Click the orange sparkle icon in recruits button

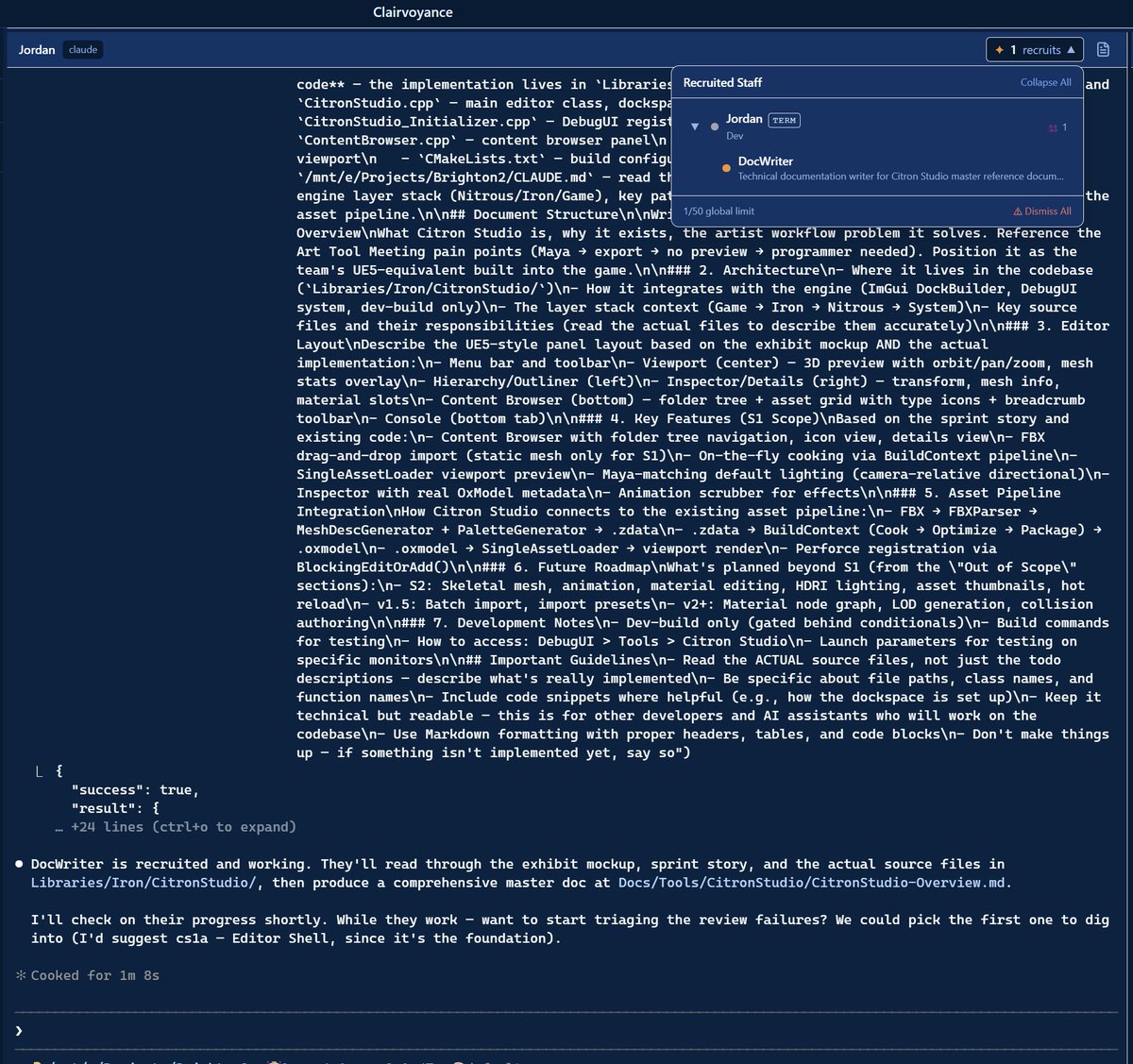click(x=999, y=50)
